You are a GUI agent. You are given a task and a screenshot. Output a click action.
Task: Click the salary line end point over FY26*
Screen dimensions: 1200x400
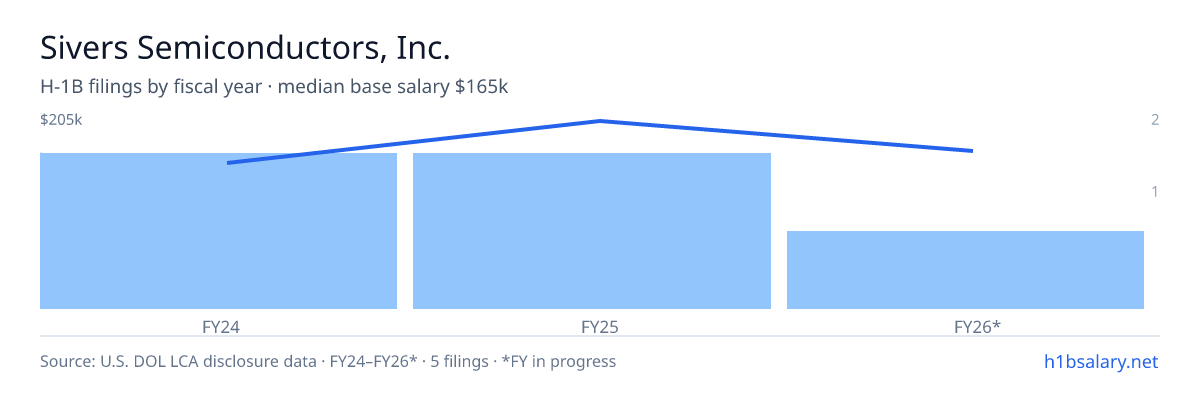(x=971, y=151)
